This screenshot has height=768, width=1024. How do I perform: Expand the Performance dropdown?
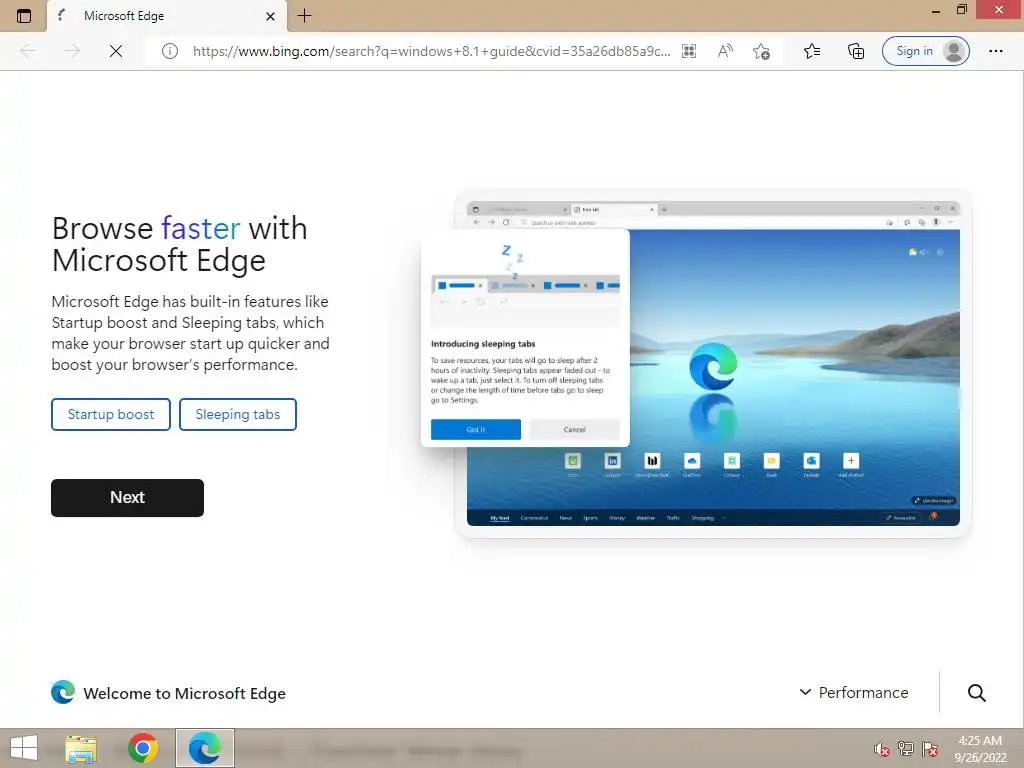click(854, 692)
